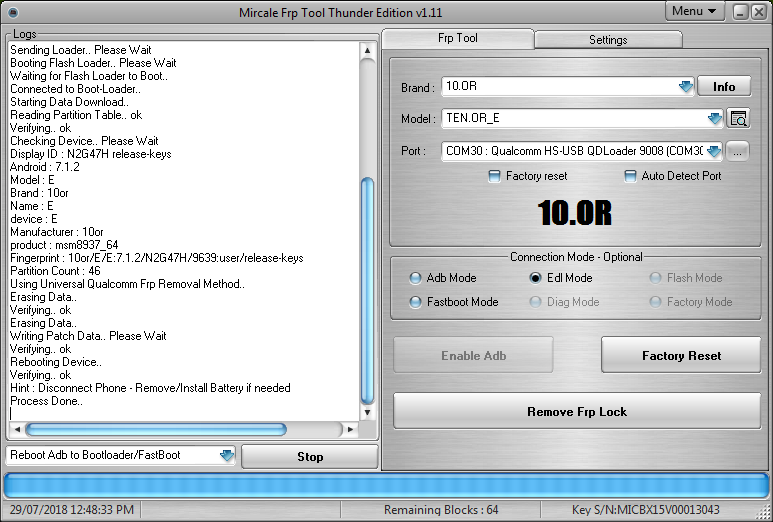Viewport: 773px width, 522px height.
Task: Click the 'Partition Count : 46' log line
Action: (x=55, y=271)
